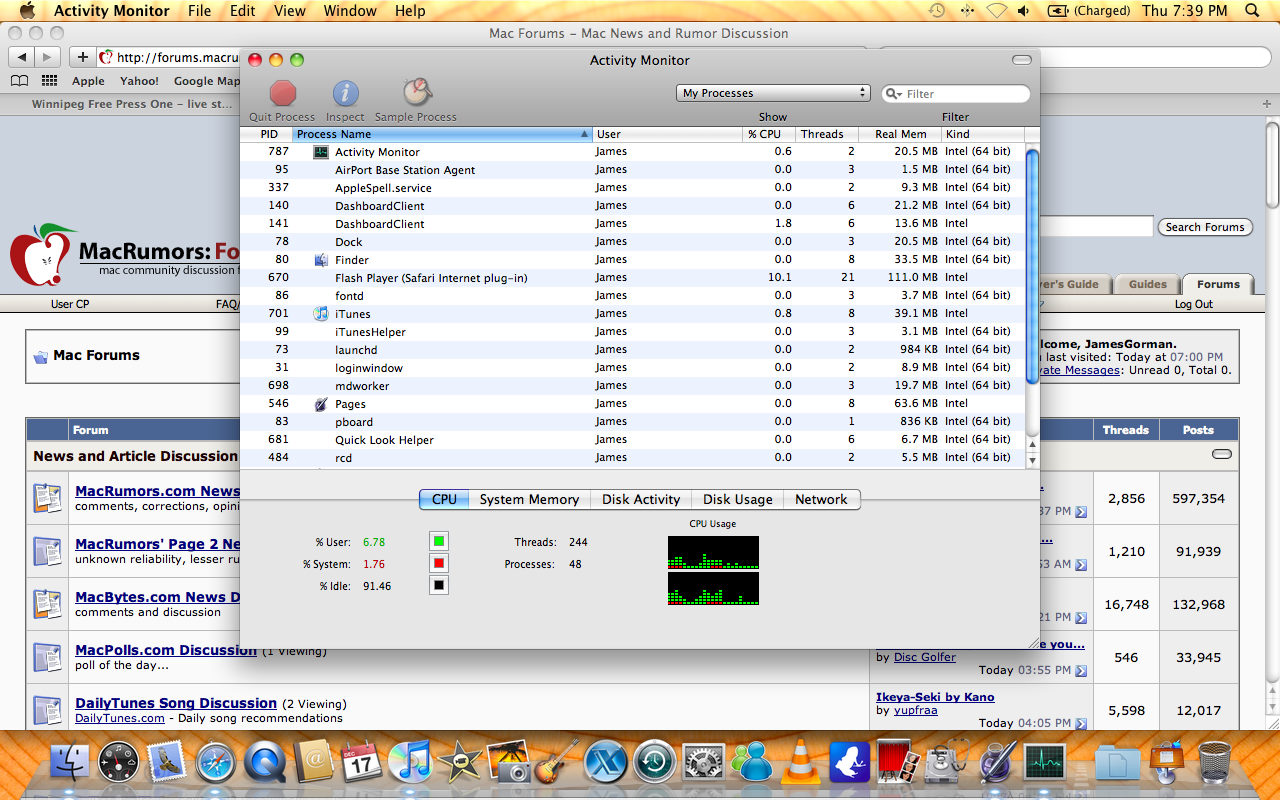
Task: Switch to the Disk Activity tab
Action: pyautogui.click(x=641, y=499)
